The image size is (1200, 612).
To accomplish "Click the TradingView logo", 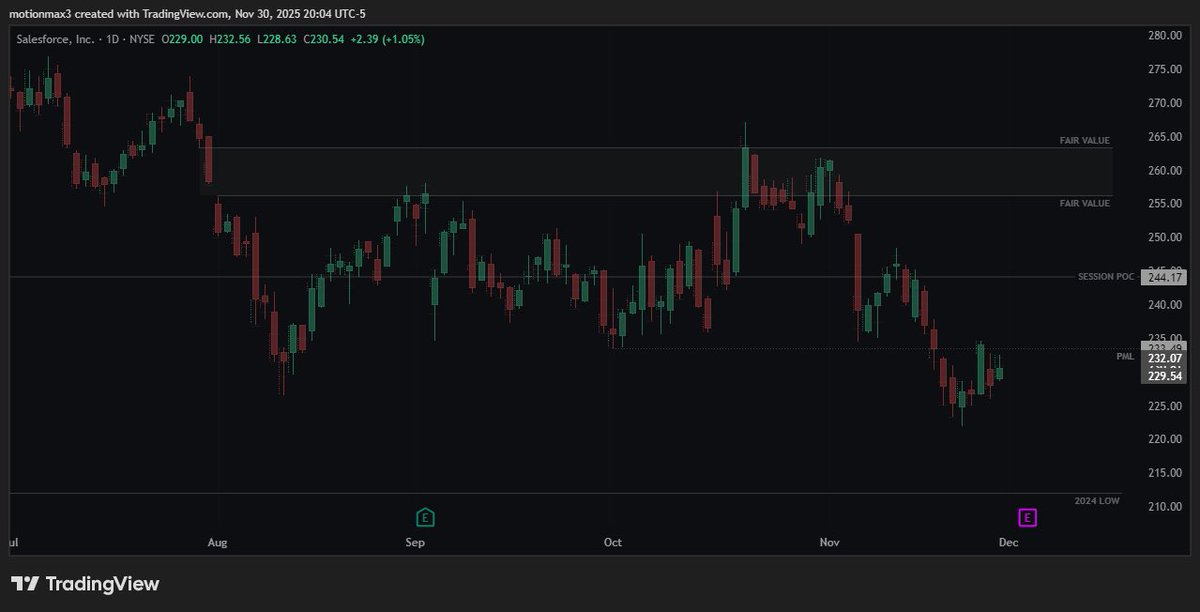I will 86,584.
